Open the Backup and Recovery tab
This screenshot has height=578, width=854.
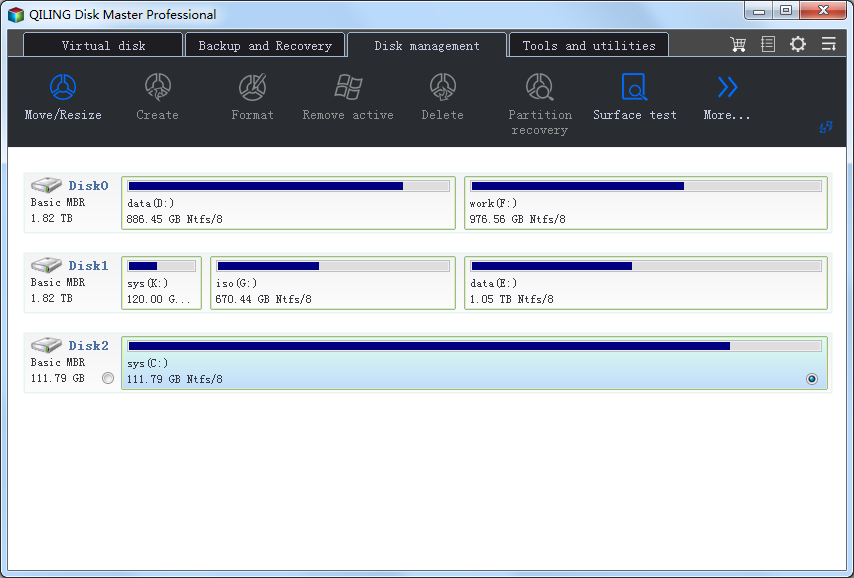(265, 45)
